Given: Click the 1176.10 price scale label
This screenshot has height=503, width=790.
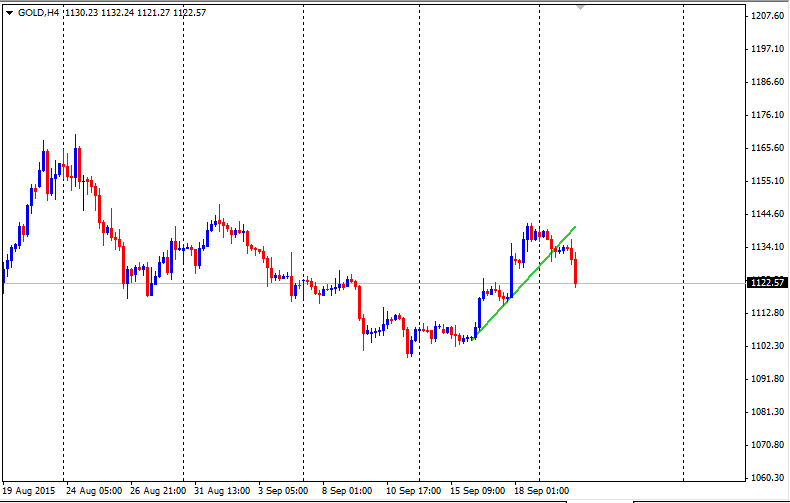Looking at the screenshot, I should coord(767,115).
